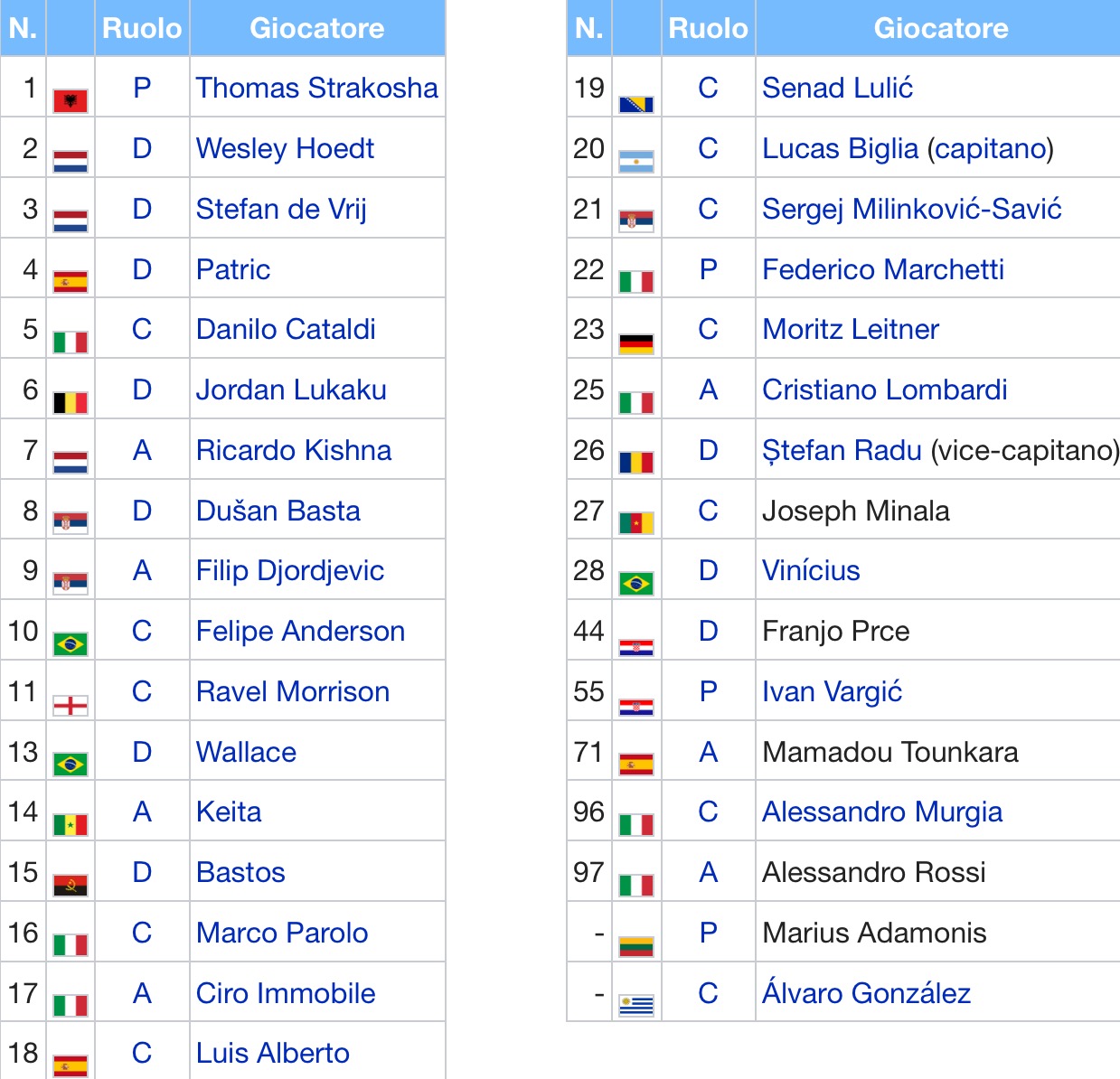1120x1079 pixels.
Task: Click the Federico Marchetti link
Action: point(883,269)
